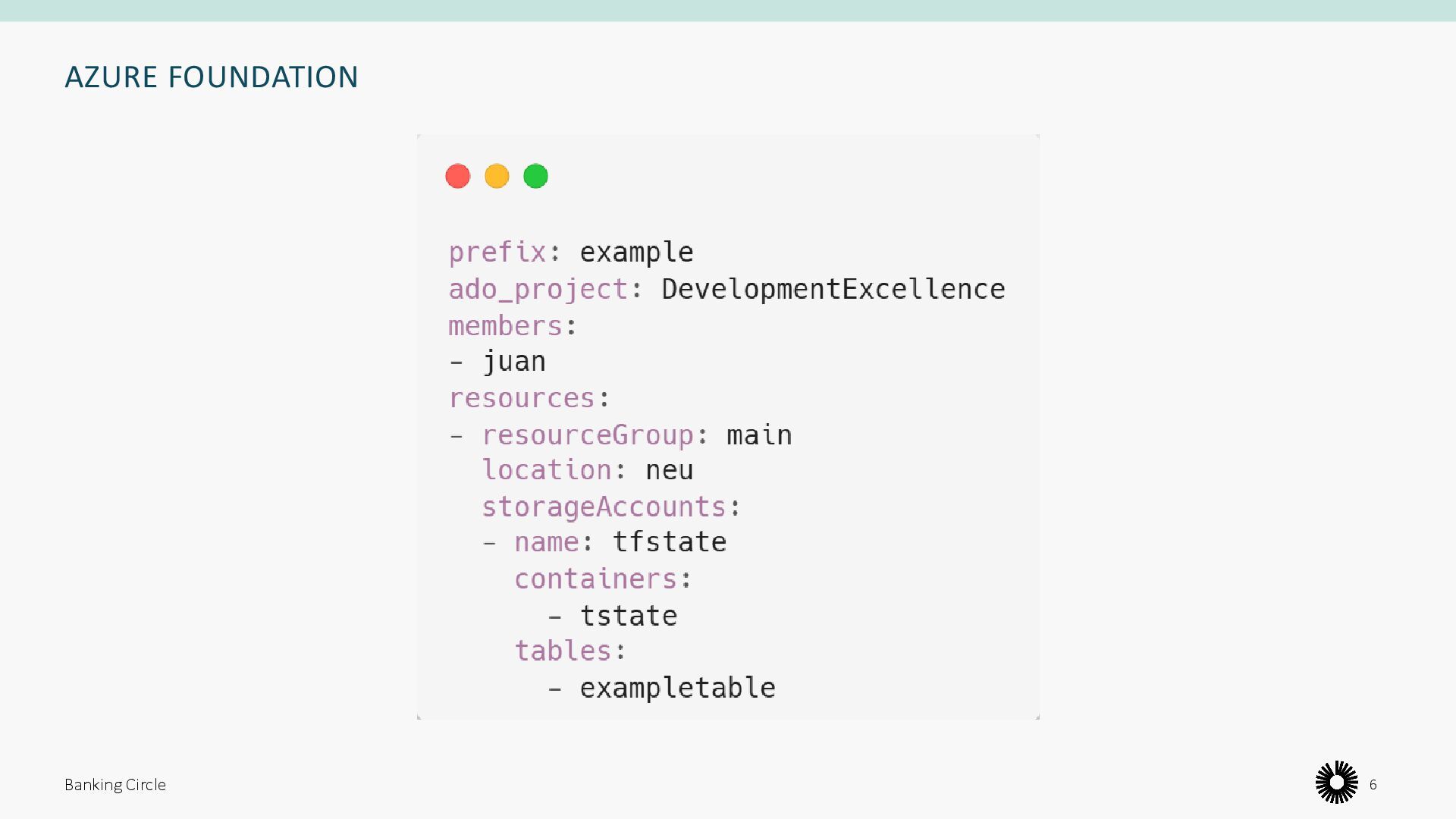Select the exampletable entry
The width and height of the screenshot is (1456, 819).
(x=677, y=688)
